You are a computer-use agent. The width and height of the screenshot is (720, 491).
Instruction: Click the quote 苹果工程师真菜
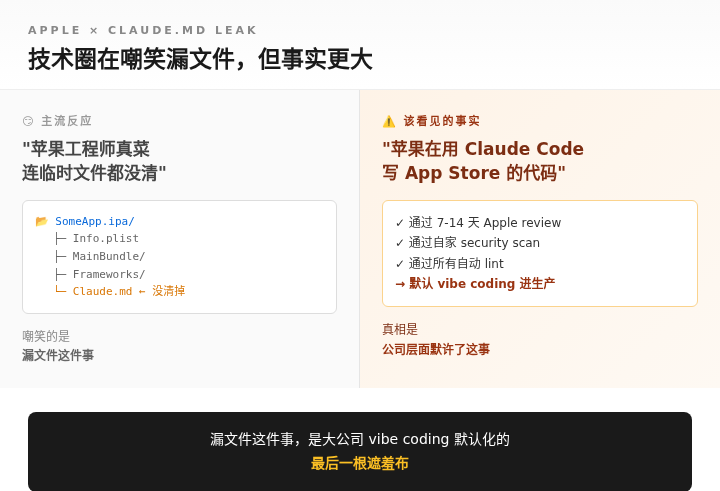click(x=86, y=149)
